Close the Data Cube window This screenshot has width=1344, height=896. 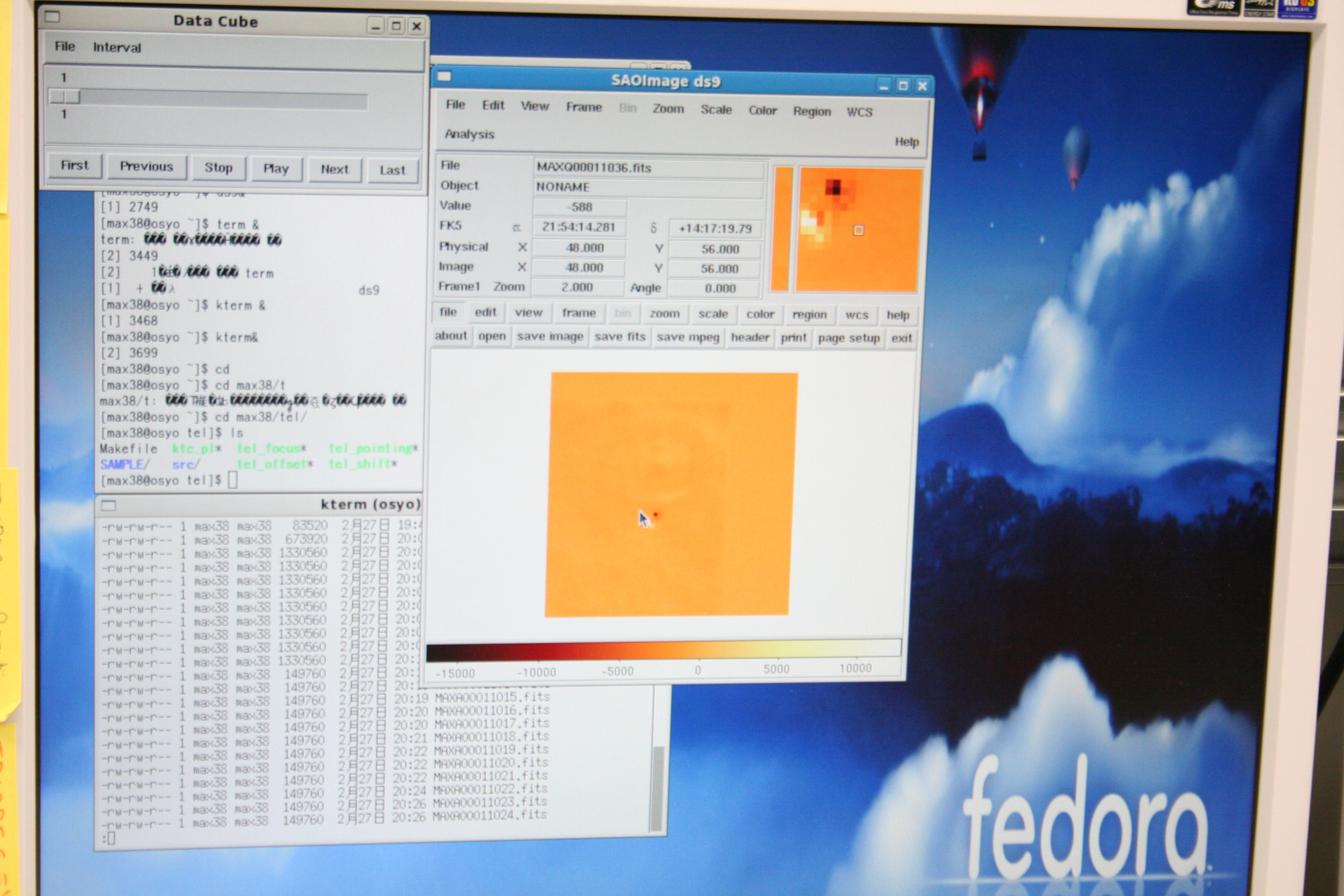pos(416,26)
